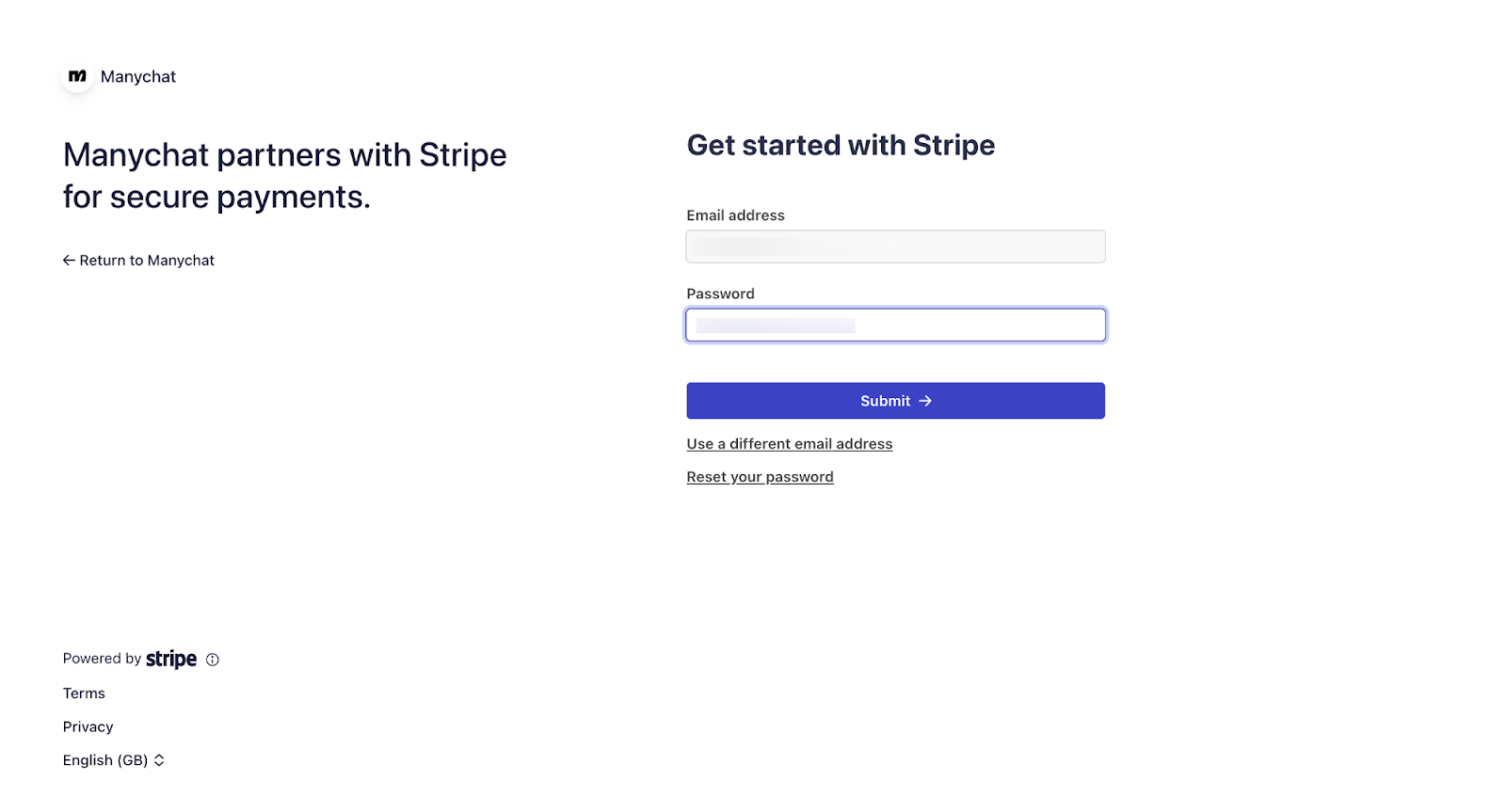The height and width of the screenshot is (812, 1506).
Task: Open the Privacy page link
Action: point(88,727)
